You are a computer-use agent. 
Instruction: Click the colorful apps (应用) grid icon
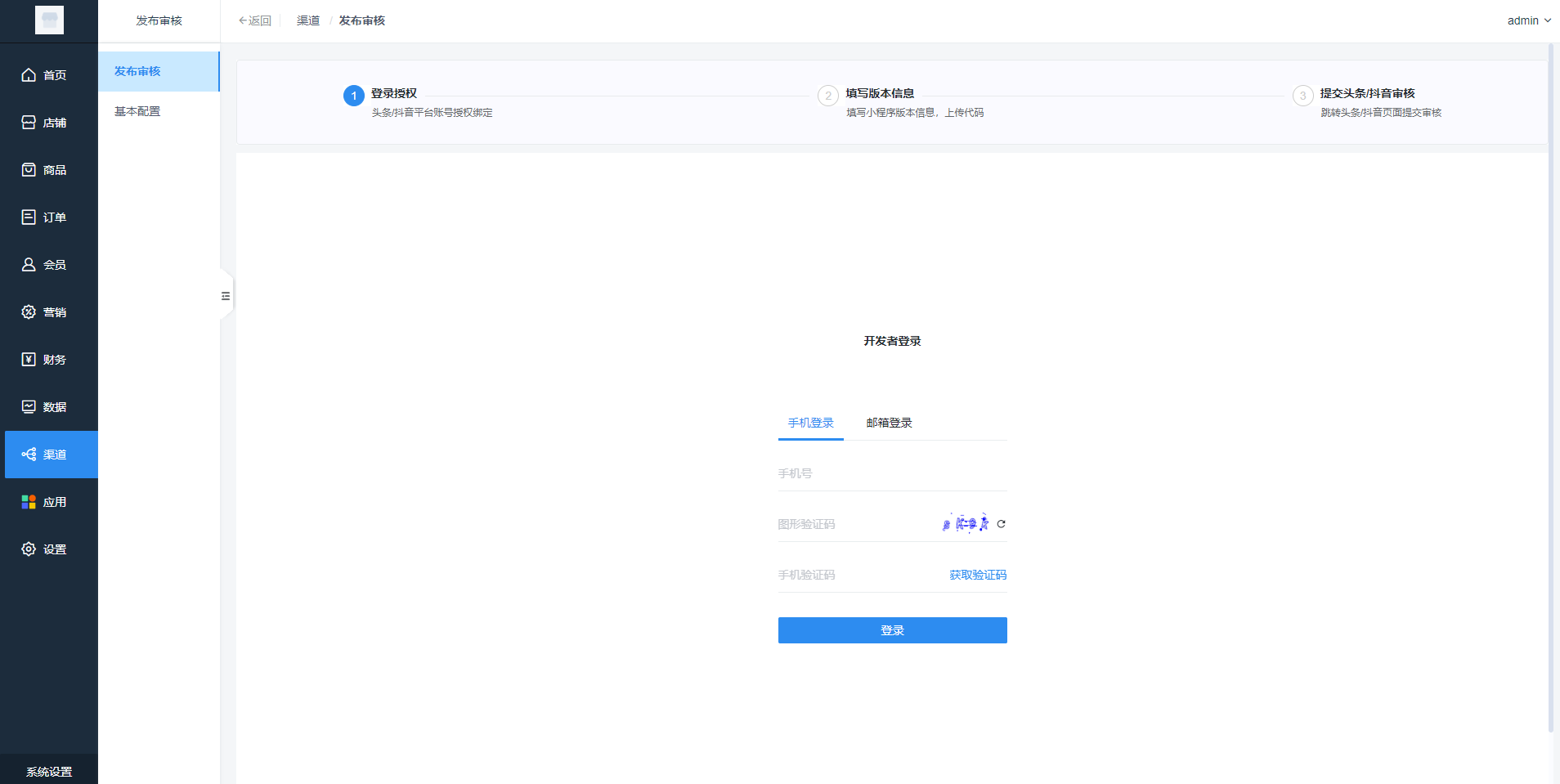pyautogui.click(x=29, y=502)
